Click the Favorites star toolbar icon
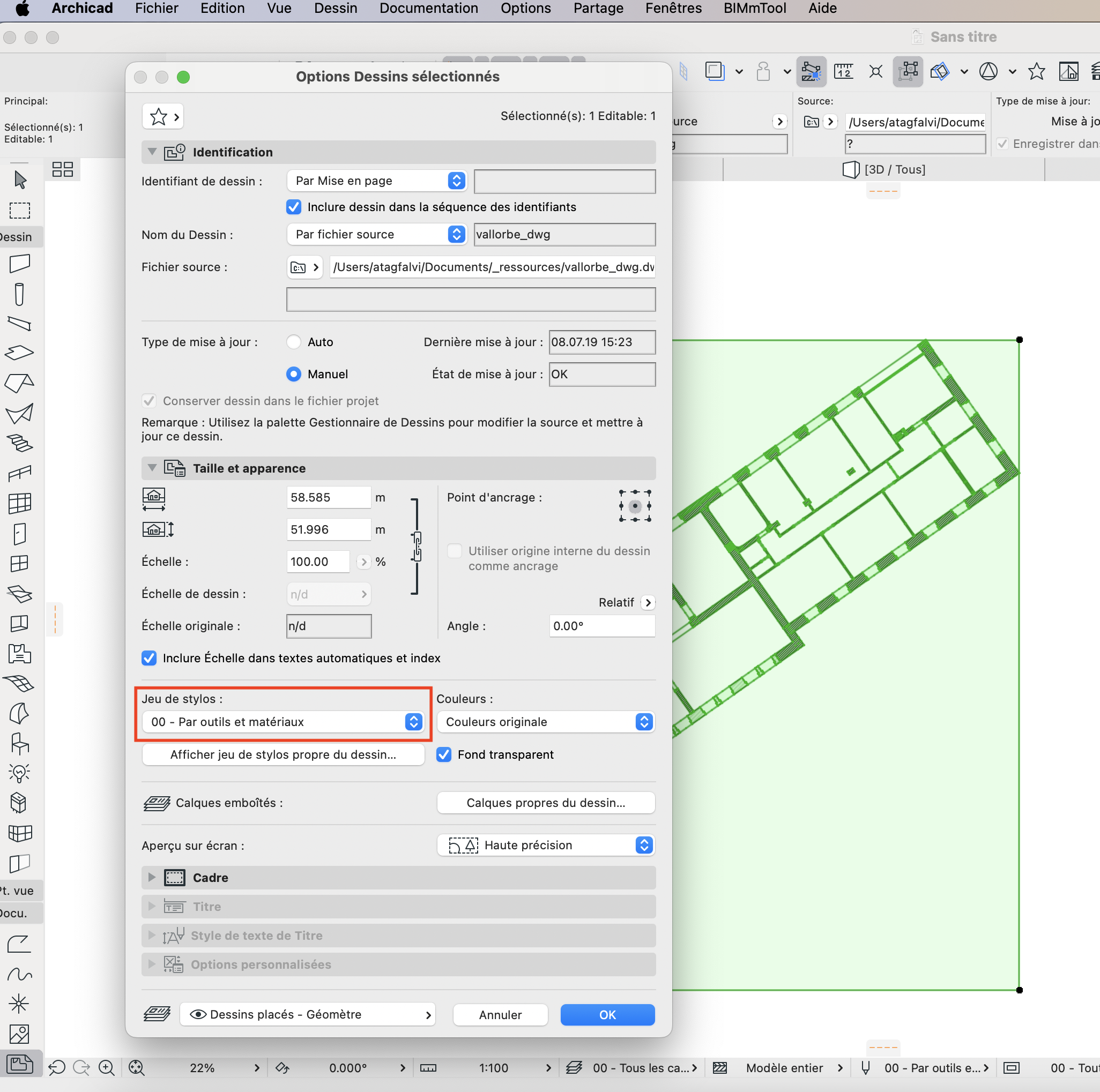This screenshot has height=1092, width=1100. [x=1037, y=72]
